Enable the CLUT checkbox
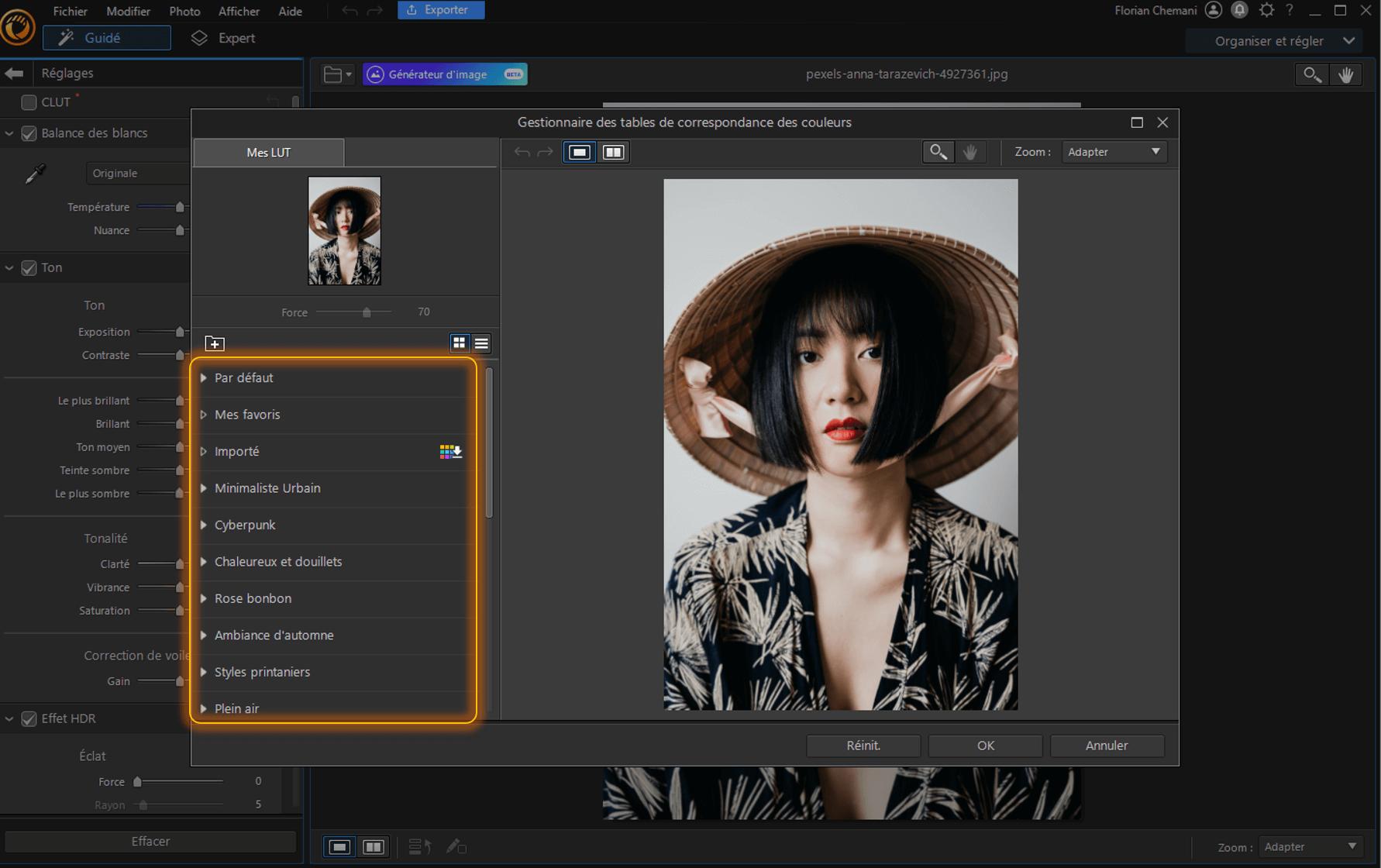This screenshot has width=1381, height=868. click(29, 102)
